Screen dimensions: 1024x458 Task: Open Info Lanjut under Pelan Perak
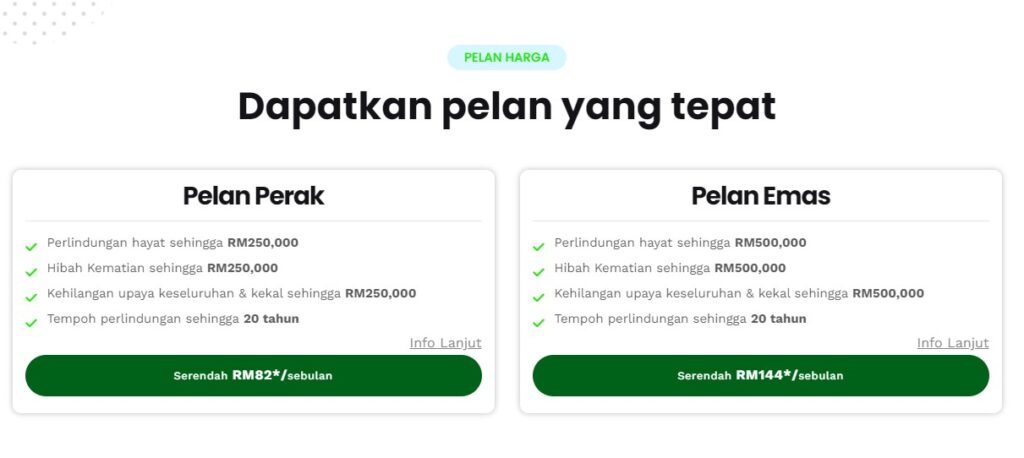pyautogui.click(x=445, y=343)
